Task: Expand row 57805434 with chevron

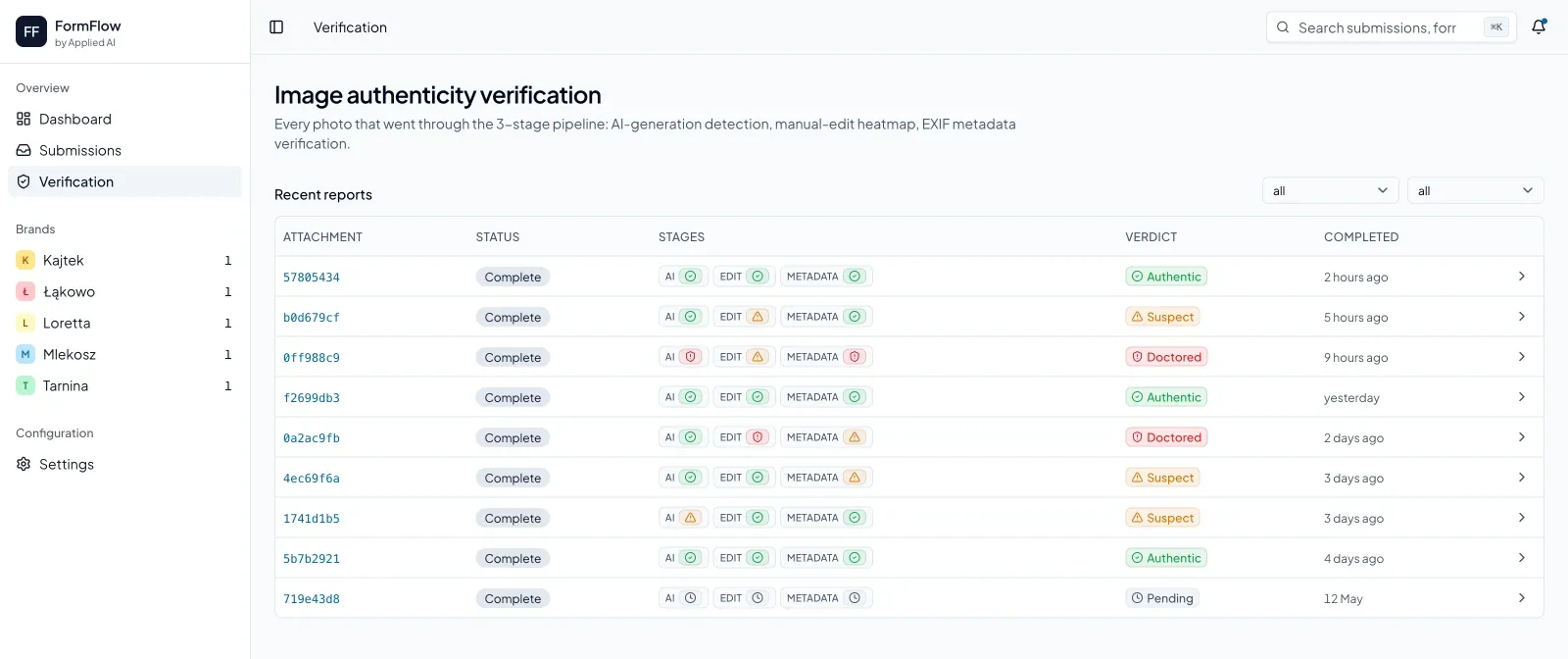Action: (1522, 277)
